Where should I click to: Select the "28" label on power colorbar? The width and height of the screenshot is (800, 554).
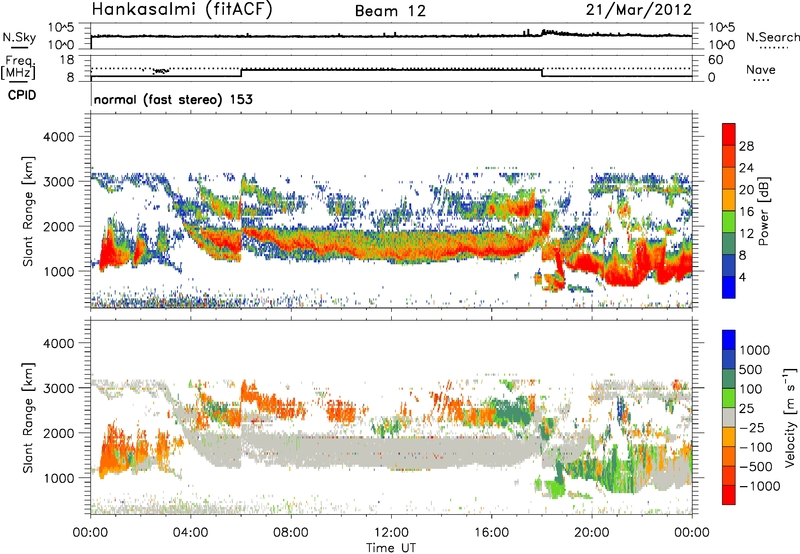pyautogui.click(x=746, y=146)
